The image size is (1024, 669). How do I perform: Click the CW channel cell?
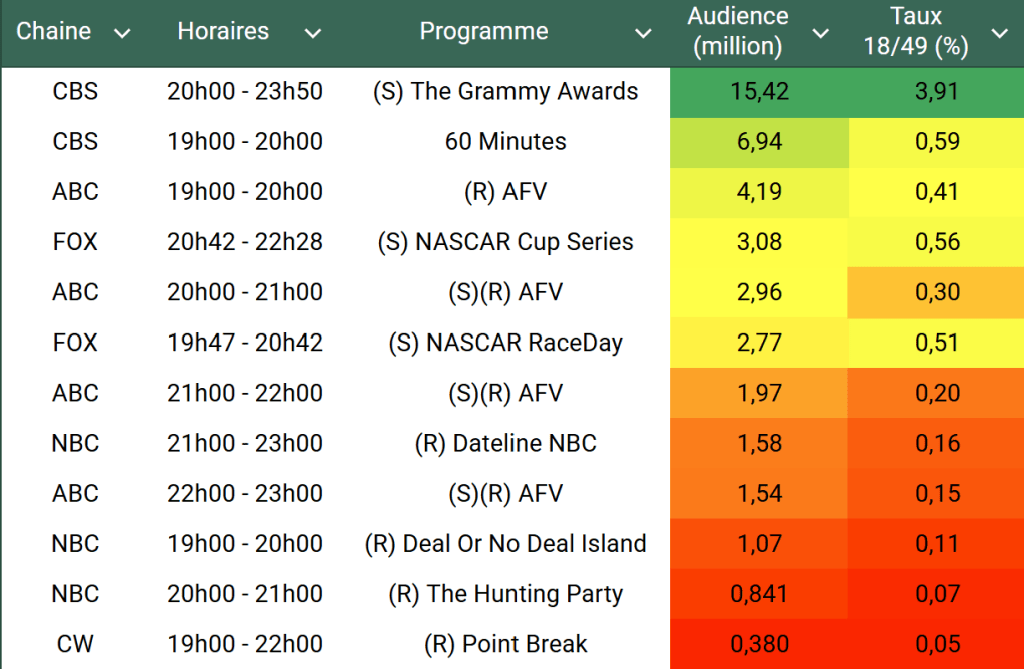click(75, 644)
